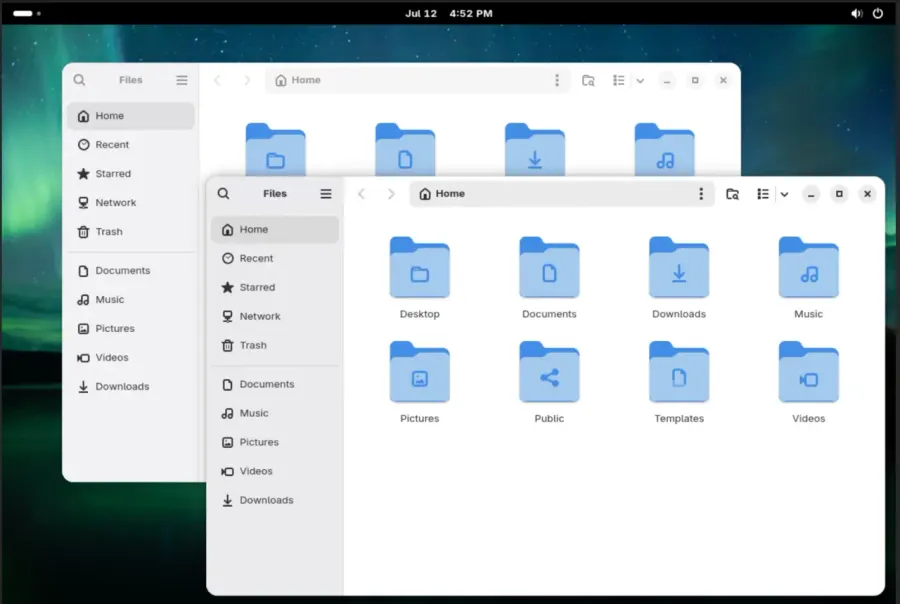Open the power menu in top bar

click(x=878, y=13)
